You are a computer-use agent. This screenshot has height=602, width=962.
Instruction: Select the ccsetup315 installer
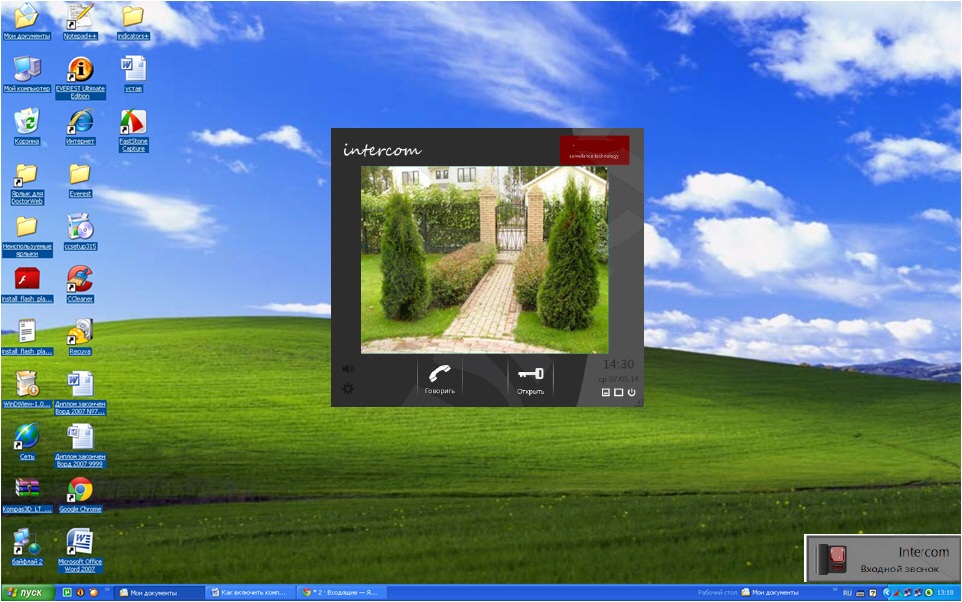pyautogui.click(x=80, y=231)
